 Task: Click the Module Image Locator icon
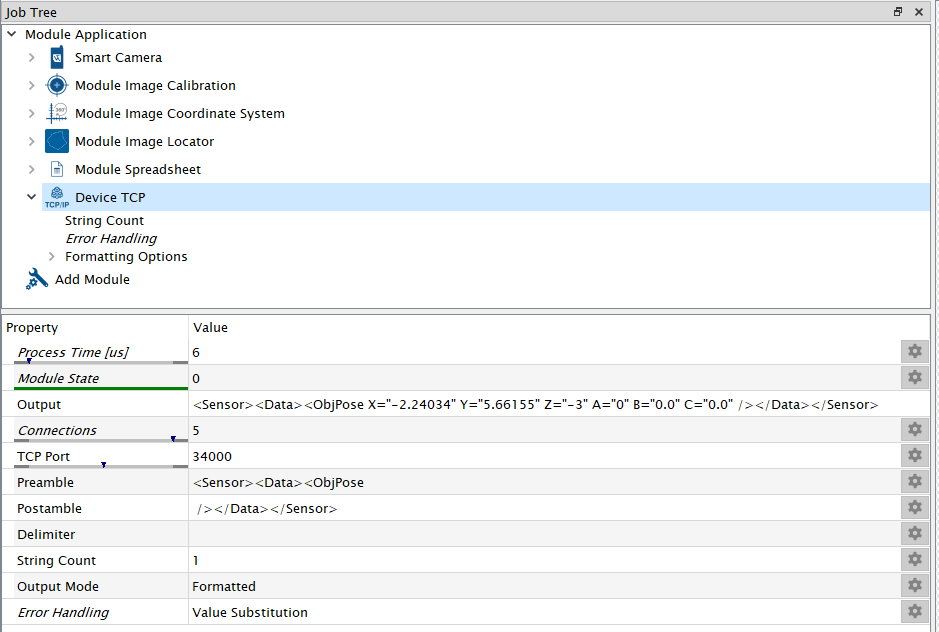click(57, 141)
